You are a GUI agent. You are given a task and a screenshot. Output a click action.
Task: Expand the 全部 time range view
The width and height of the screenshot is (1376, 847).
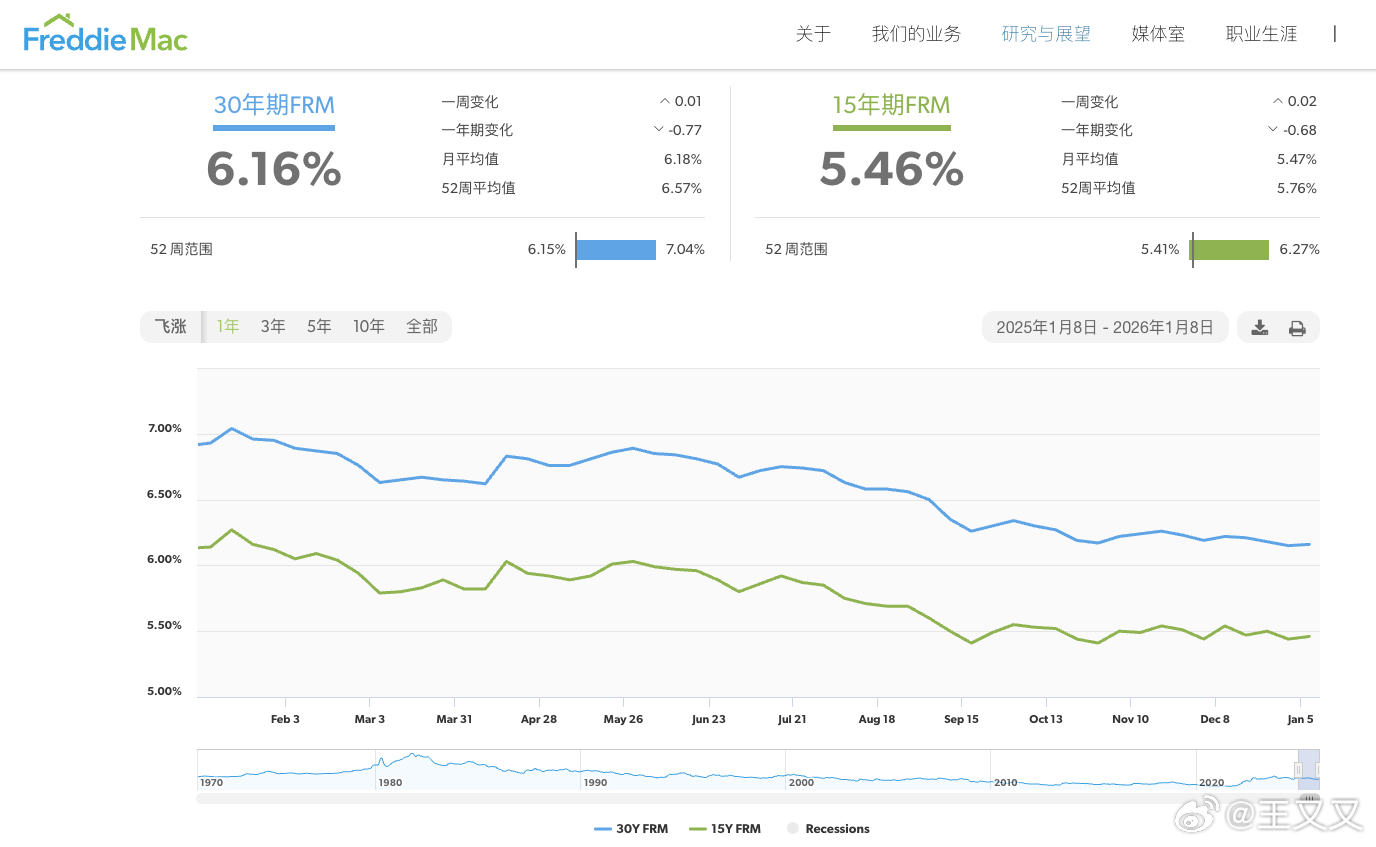[x=421, y=326]
